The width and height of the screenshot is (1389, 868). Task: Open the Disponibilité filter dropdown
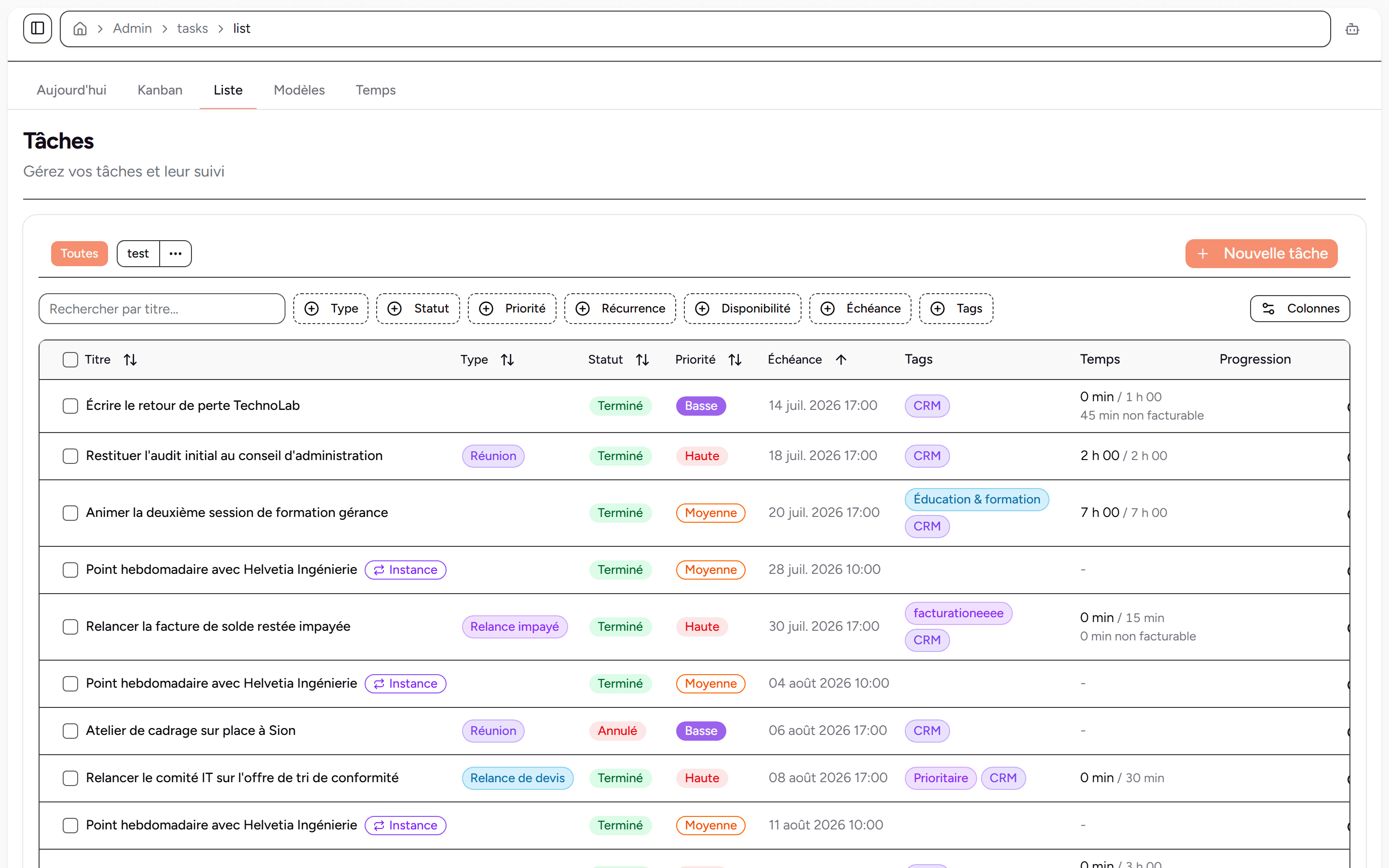(x=743, y=309)
